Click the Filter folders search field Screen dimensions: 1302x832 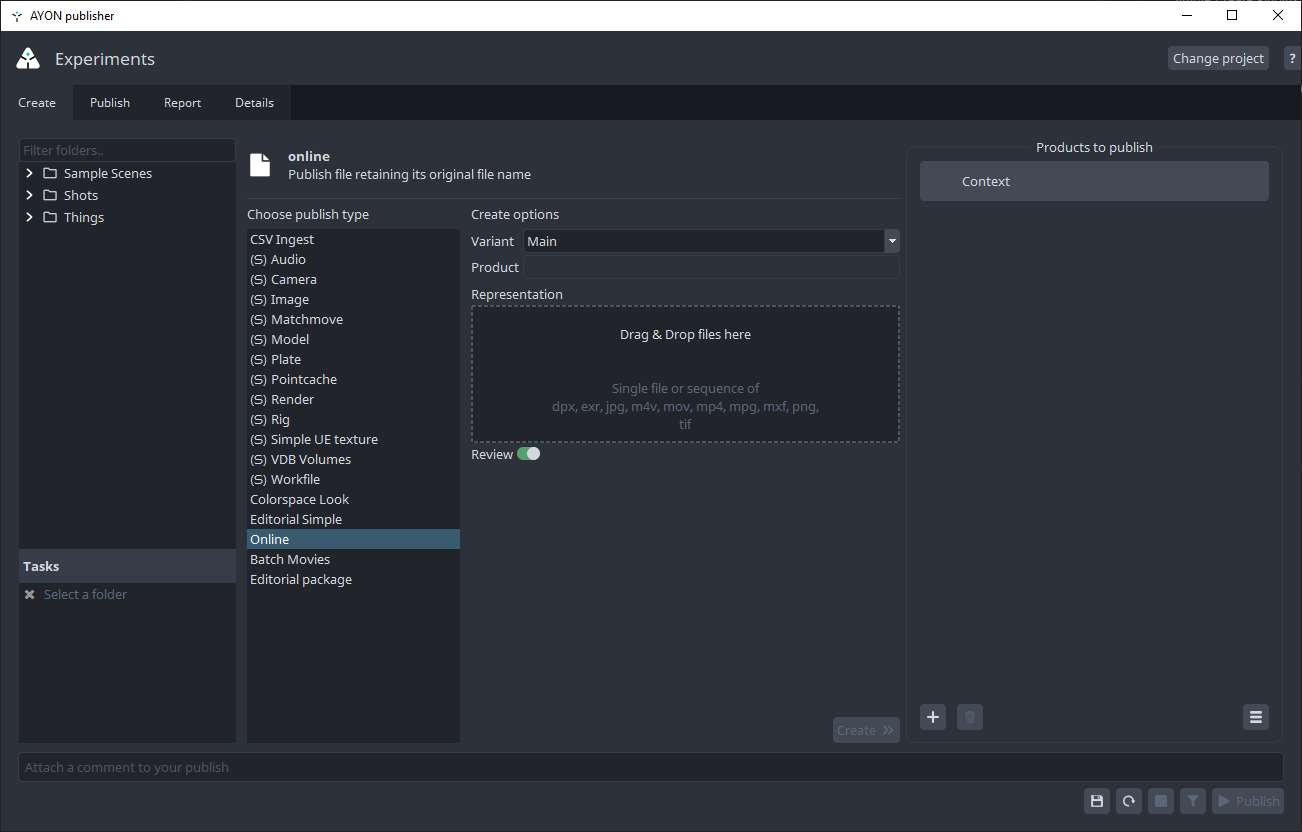[x=127, y=150]
